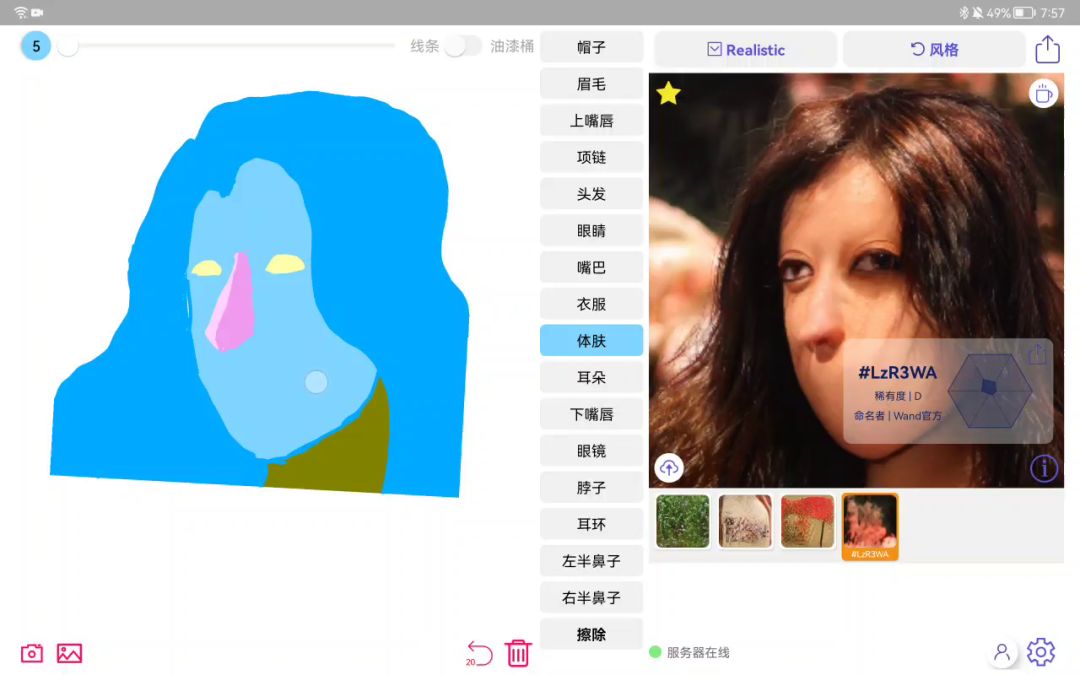The image size is (1080, 675).
Task: Click the coffee cup icon on the image
Action: click(1043, 94)
